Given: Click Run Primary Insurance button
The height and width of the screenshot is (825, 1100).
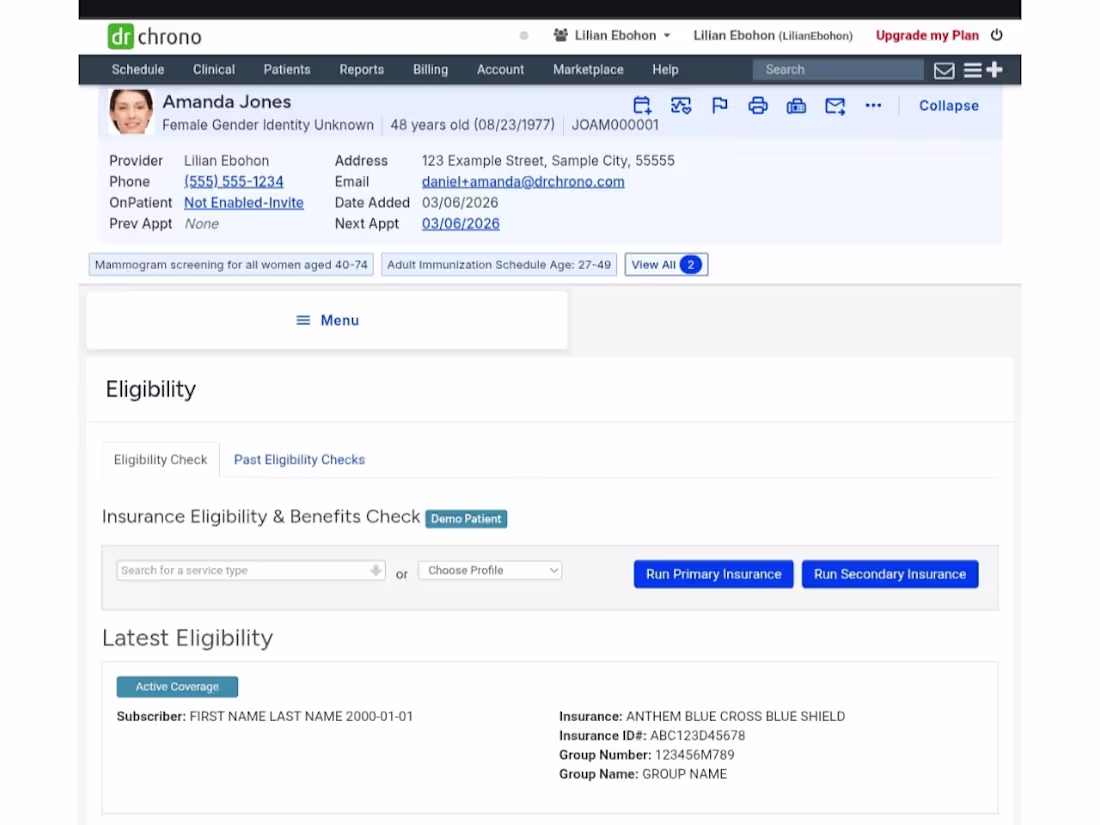Looking at the screenshot, I should tap(713, 573).
